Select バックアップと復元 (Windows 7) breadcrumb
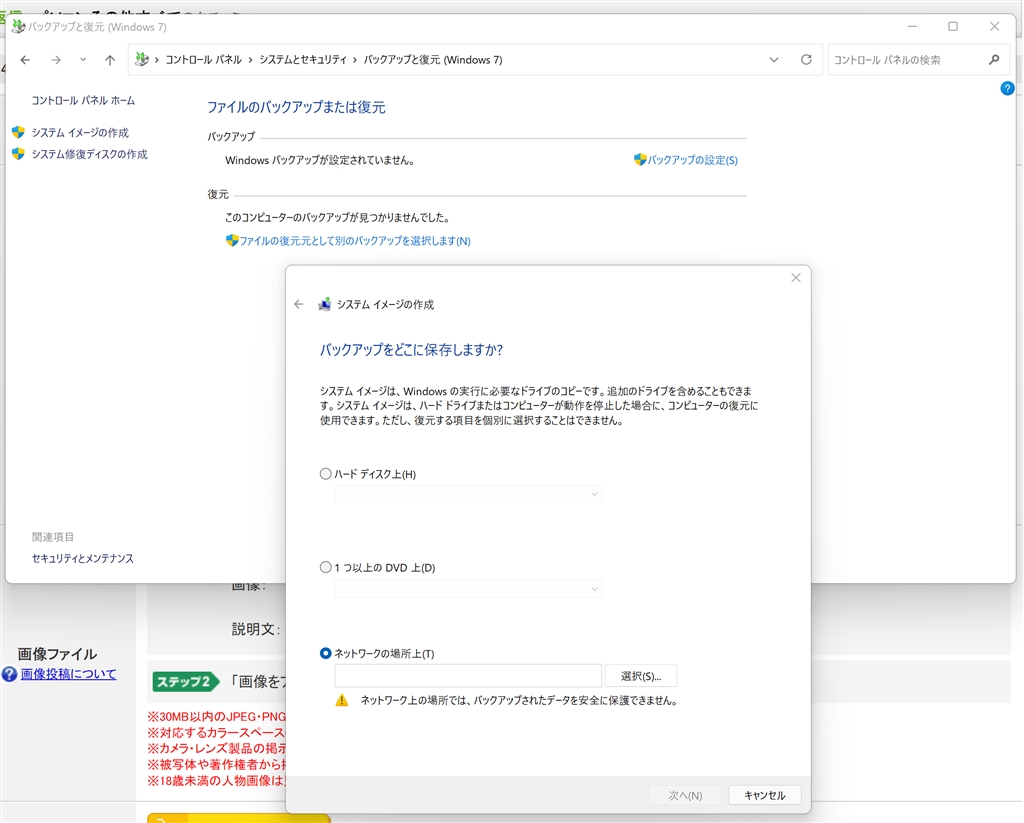1024x823 pixels. [433, 60]
